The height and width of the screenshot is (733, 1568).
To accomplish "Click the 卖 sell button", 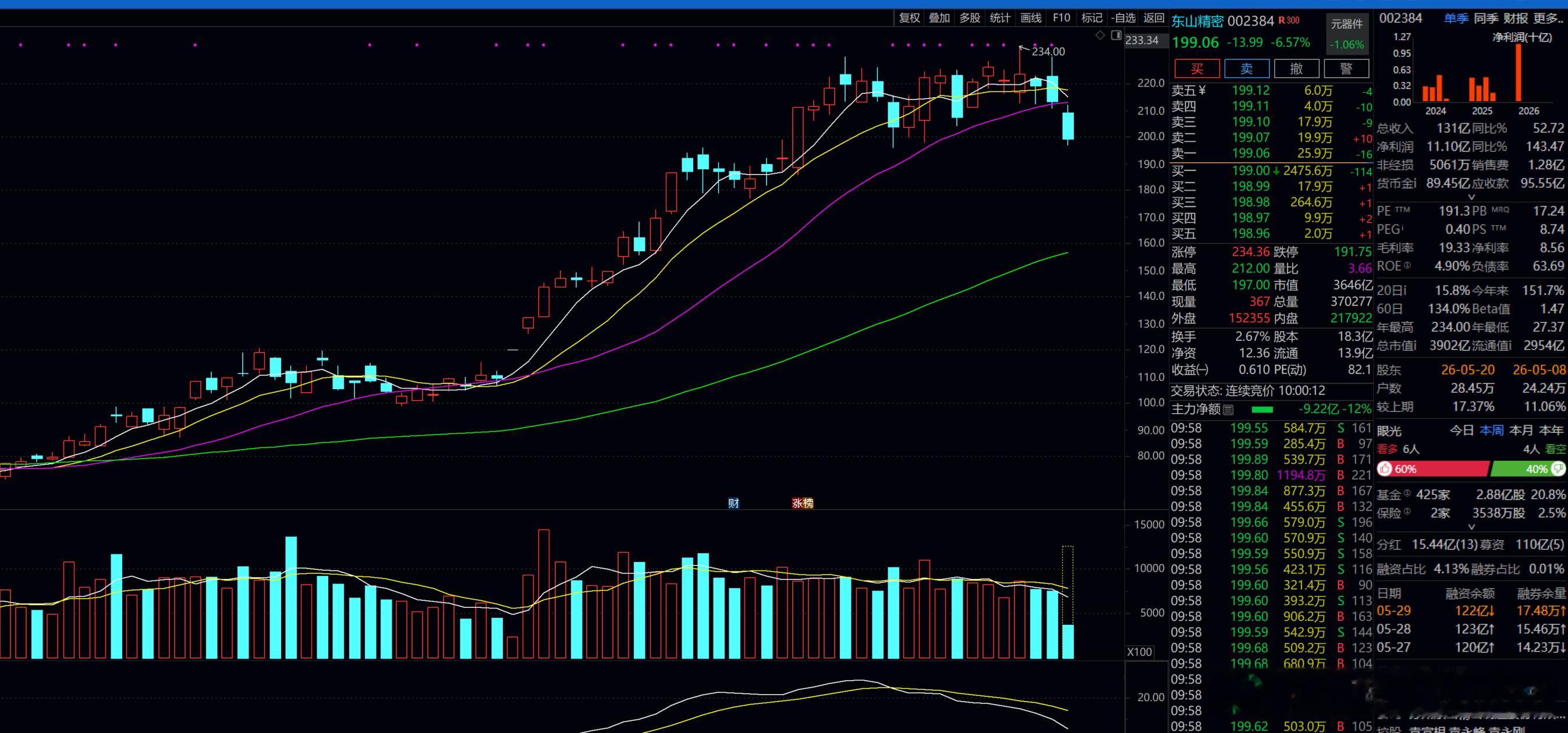I will point(1247,69).
